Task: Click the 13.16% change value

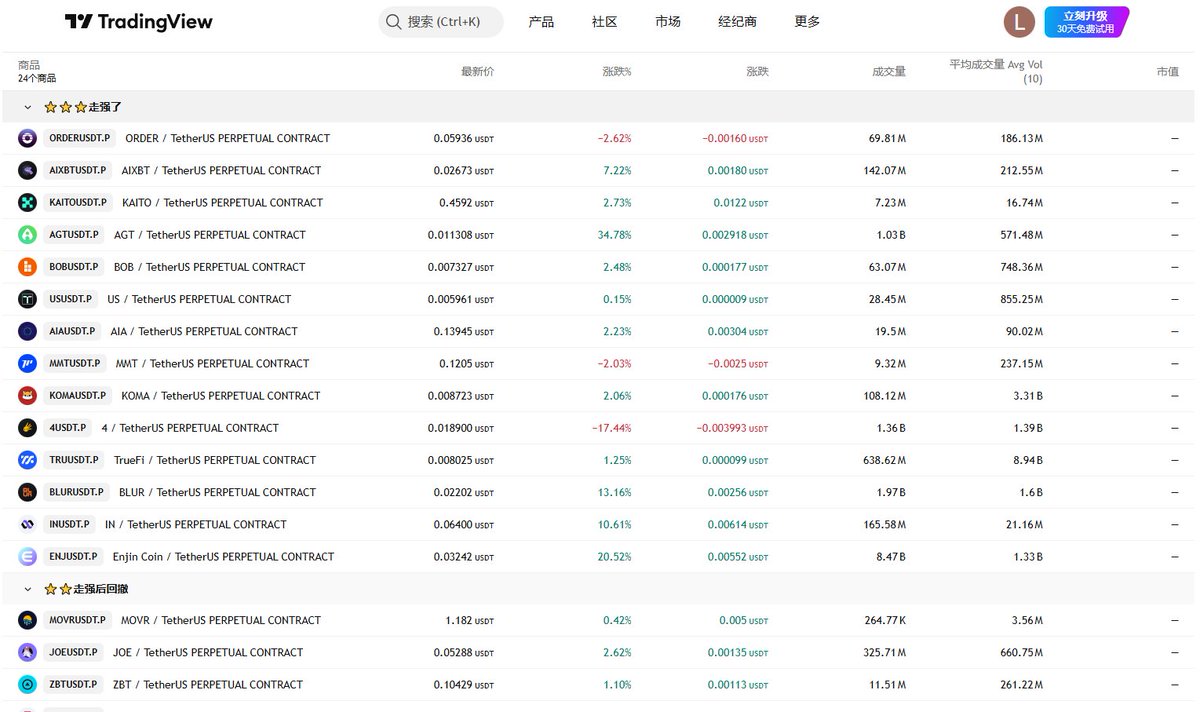Action: click(x=615, y=492)
